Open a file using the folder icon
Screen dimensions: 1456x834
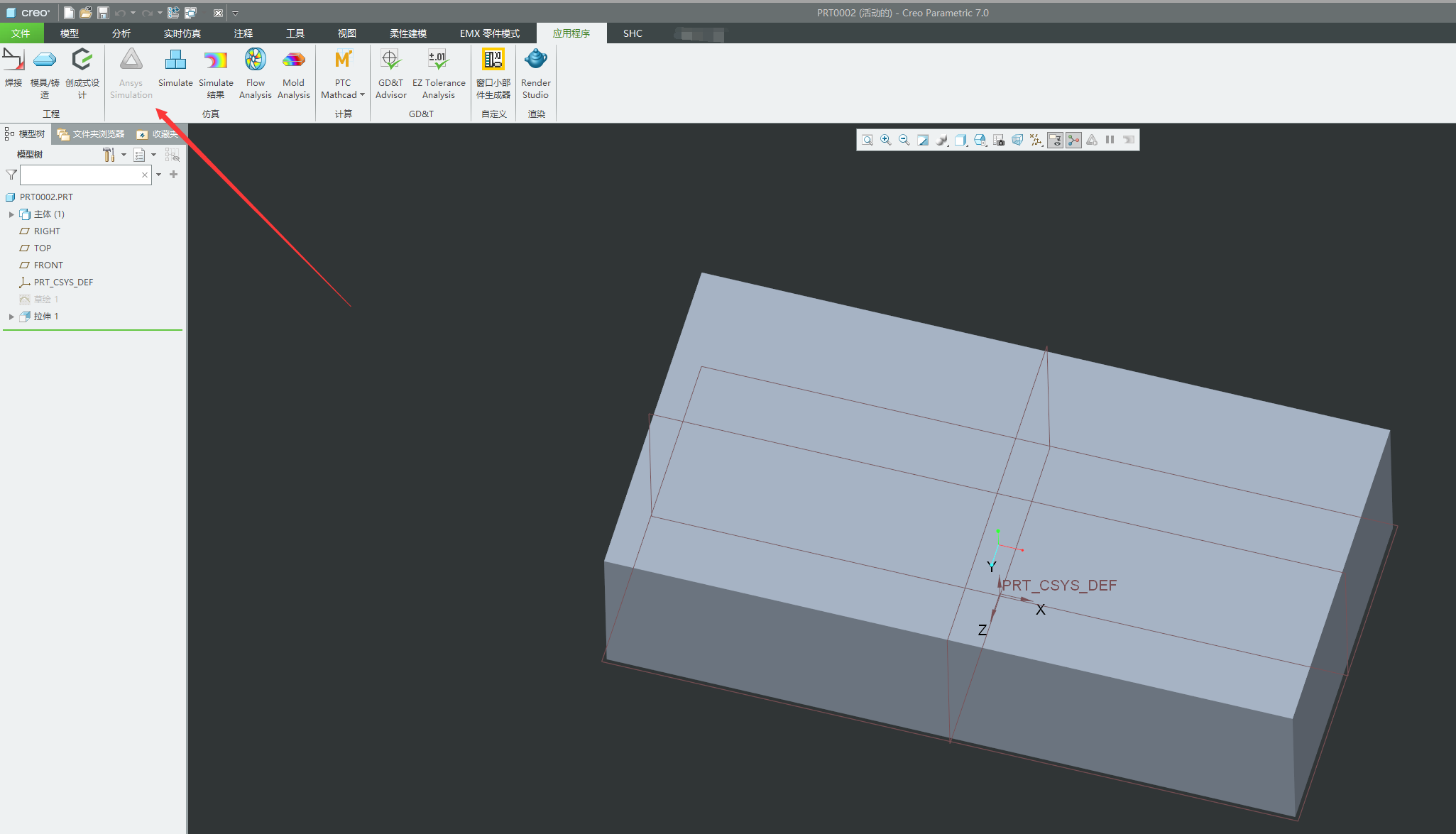pyautogui.click(x=86, y=13)
